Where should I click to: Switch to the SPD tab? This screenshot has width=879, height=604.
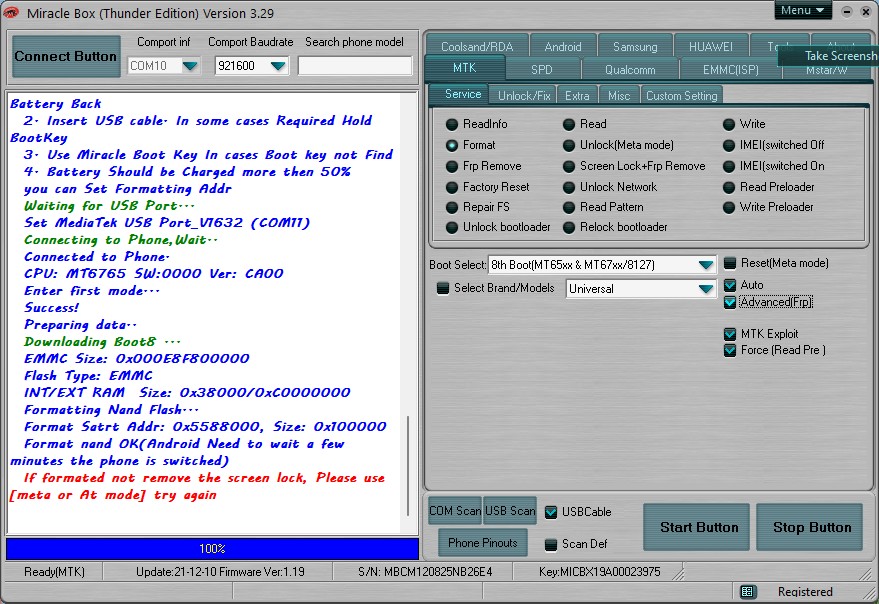tap(542, 69)
